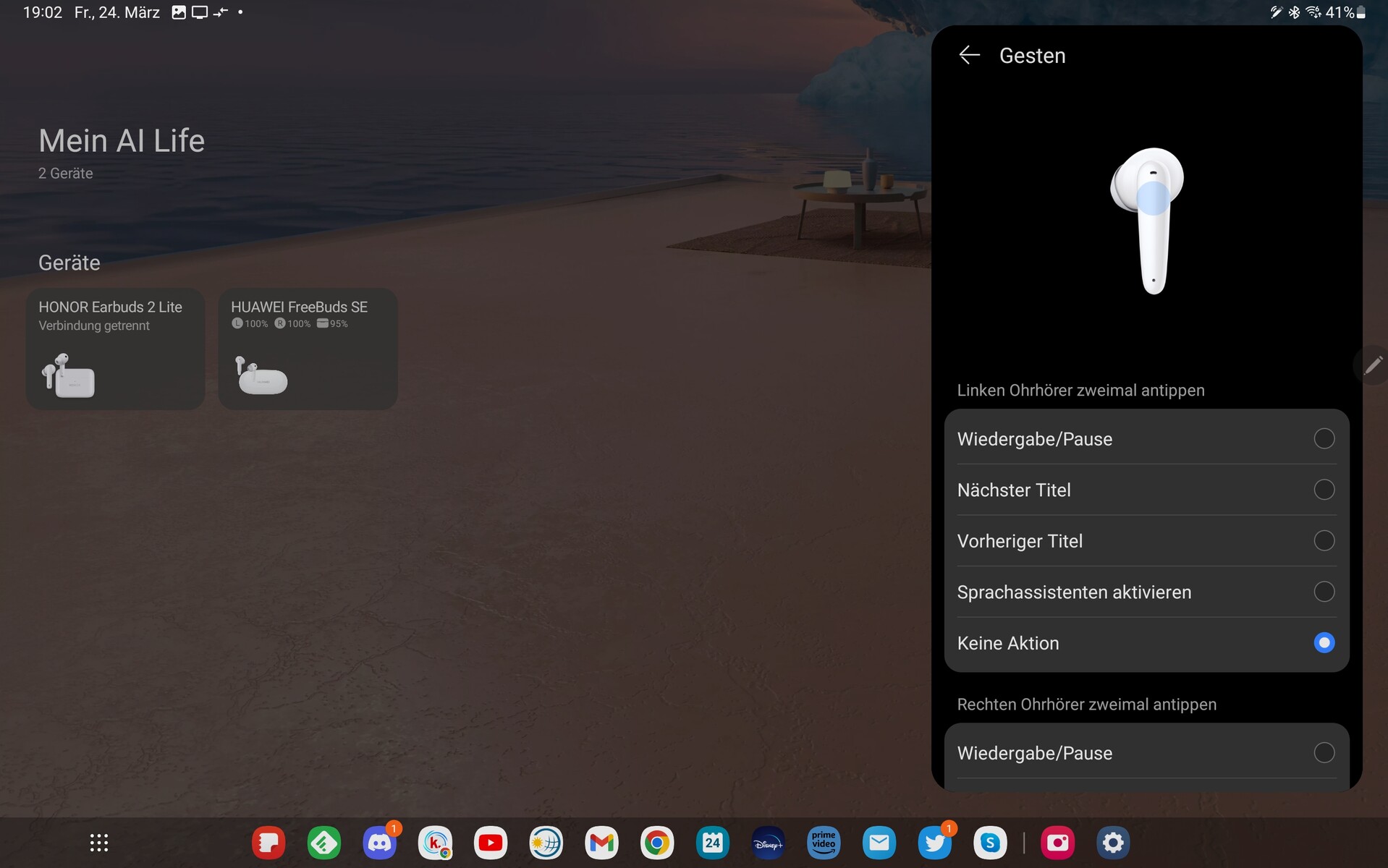1388x868 pixels.
Task: Open YouTube from the taskbar
Action: tap(491, 843)
